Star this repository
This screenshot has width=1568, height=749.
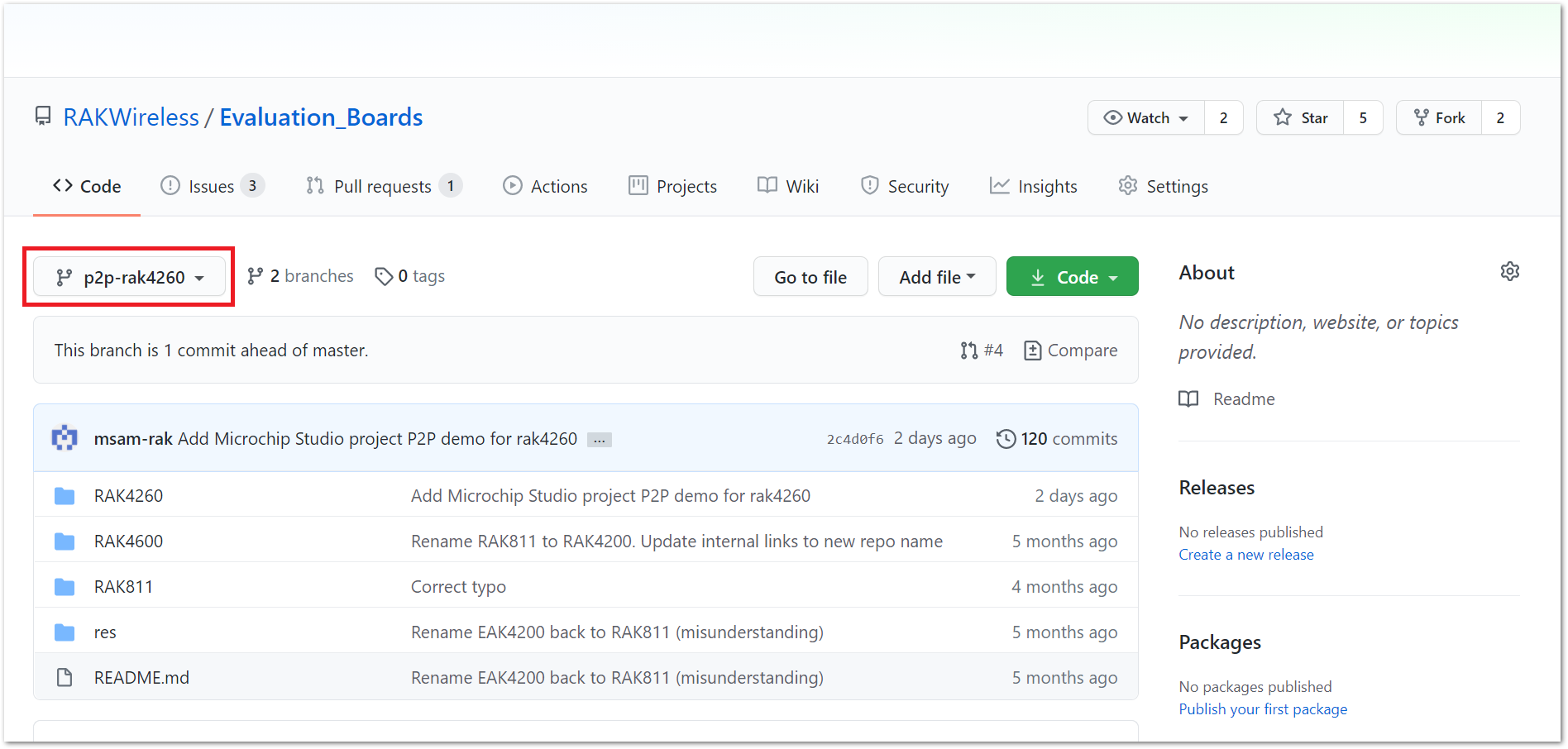tap(1300, 117)
